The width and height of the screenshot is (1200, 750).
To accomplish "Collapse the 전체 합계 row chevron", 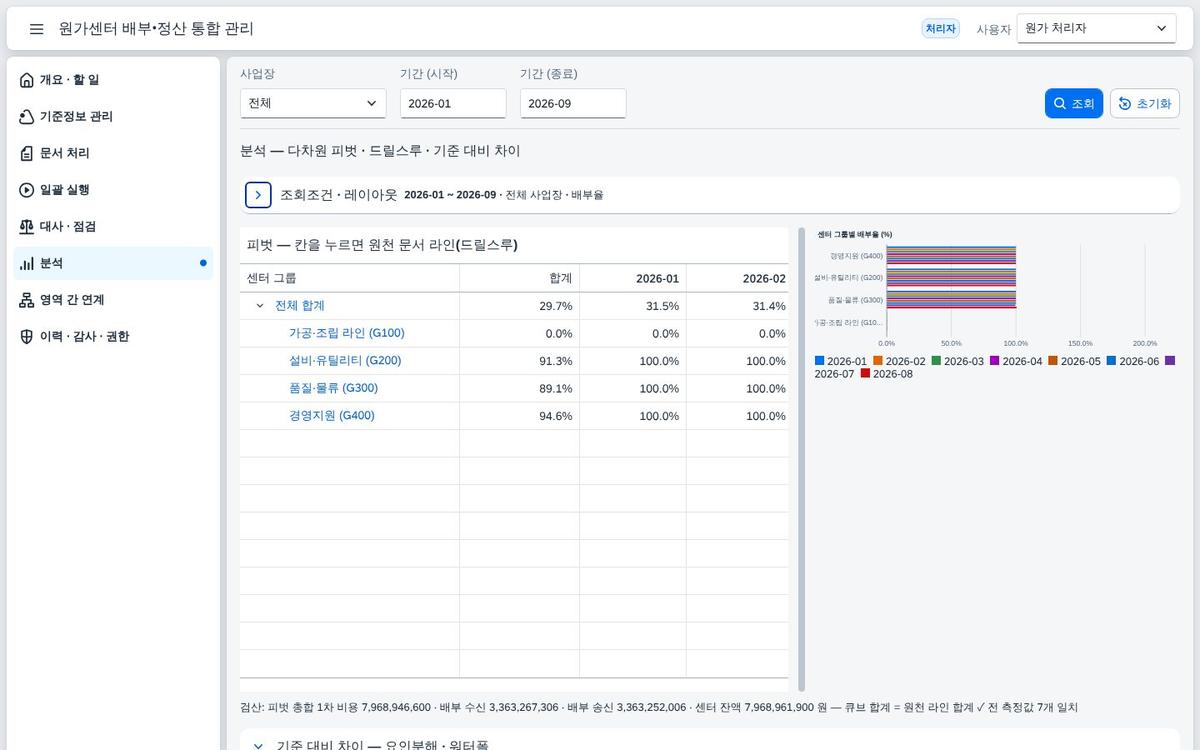I will [260, 306].
